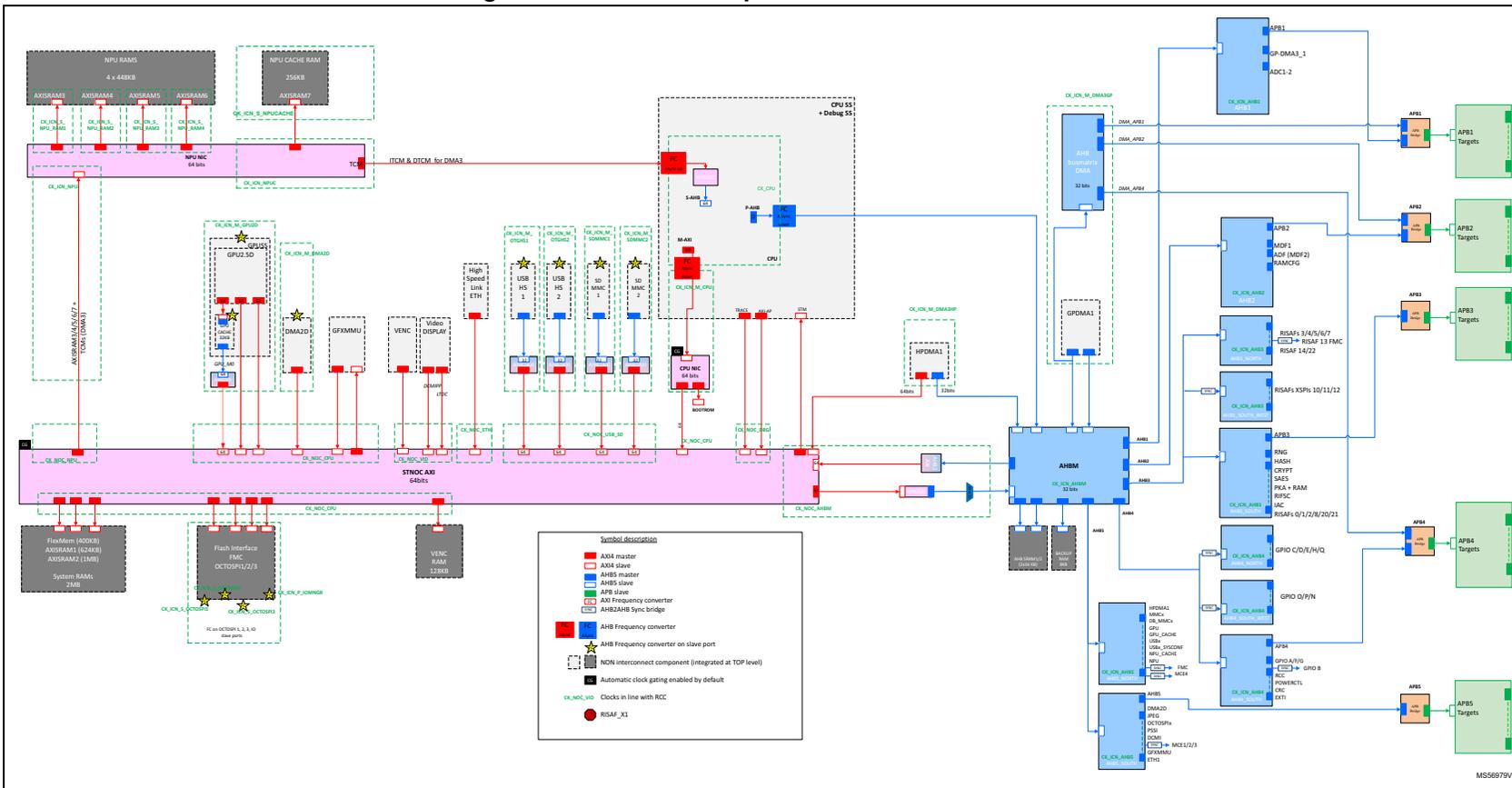
Task: Click the APB slave green legend symbol
Action: (590, 591)
